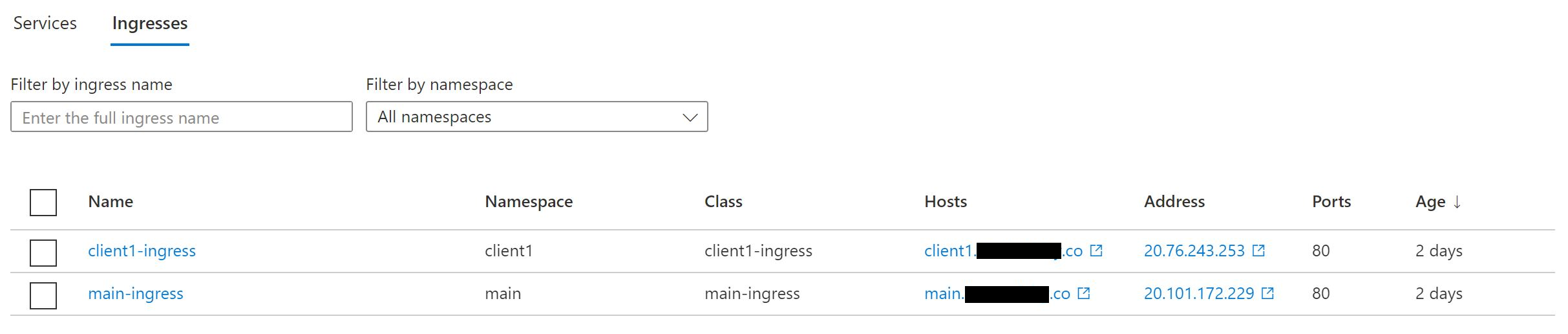Click external link icon next to 20.101.172.229
1568x334 pixels.
[1268, 293]
